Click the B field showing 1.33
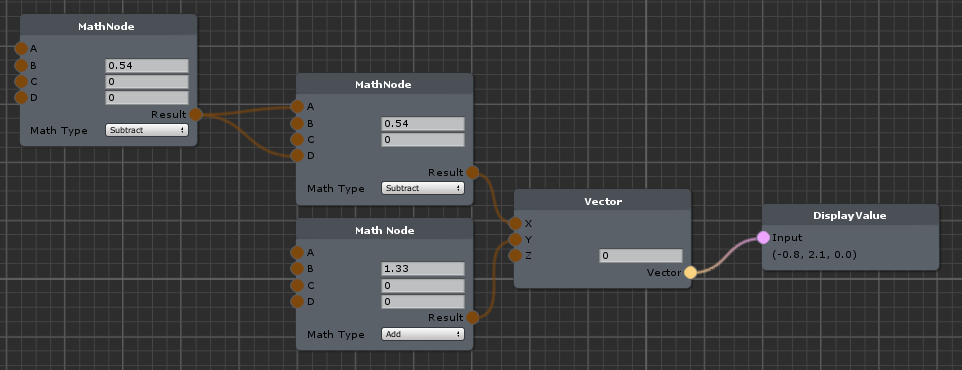 click(x=423, y=269)
